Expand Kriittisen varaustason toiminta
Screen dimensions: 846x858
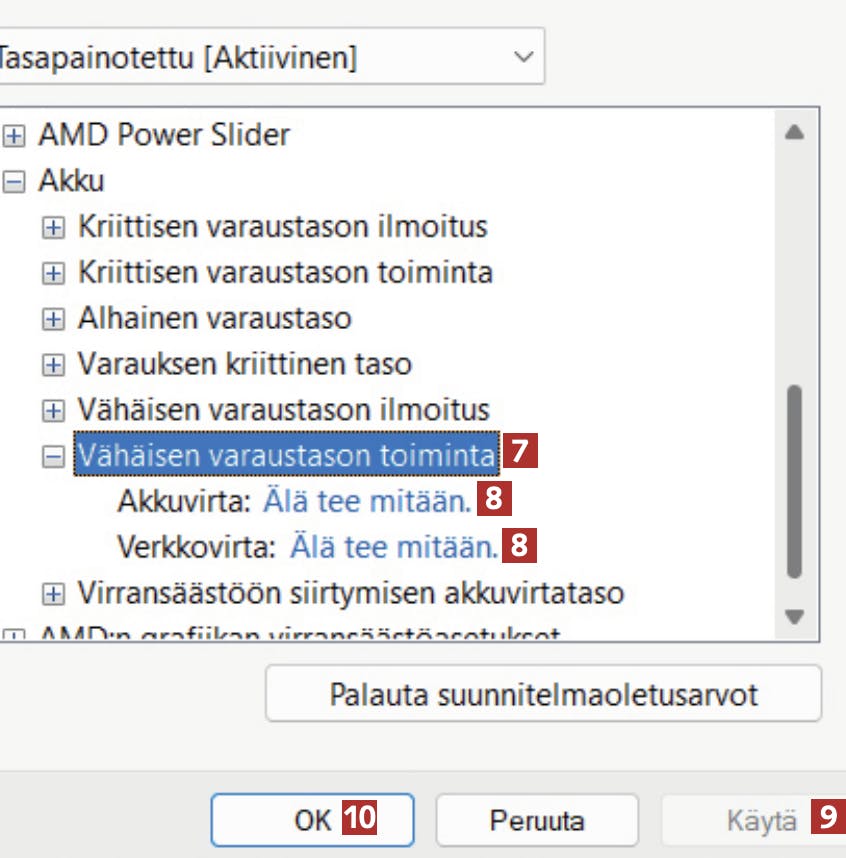click(53, 273)
